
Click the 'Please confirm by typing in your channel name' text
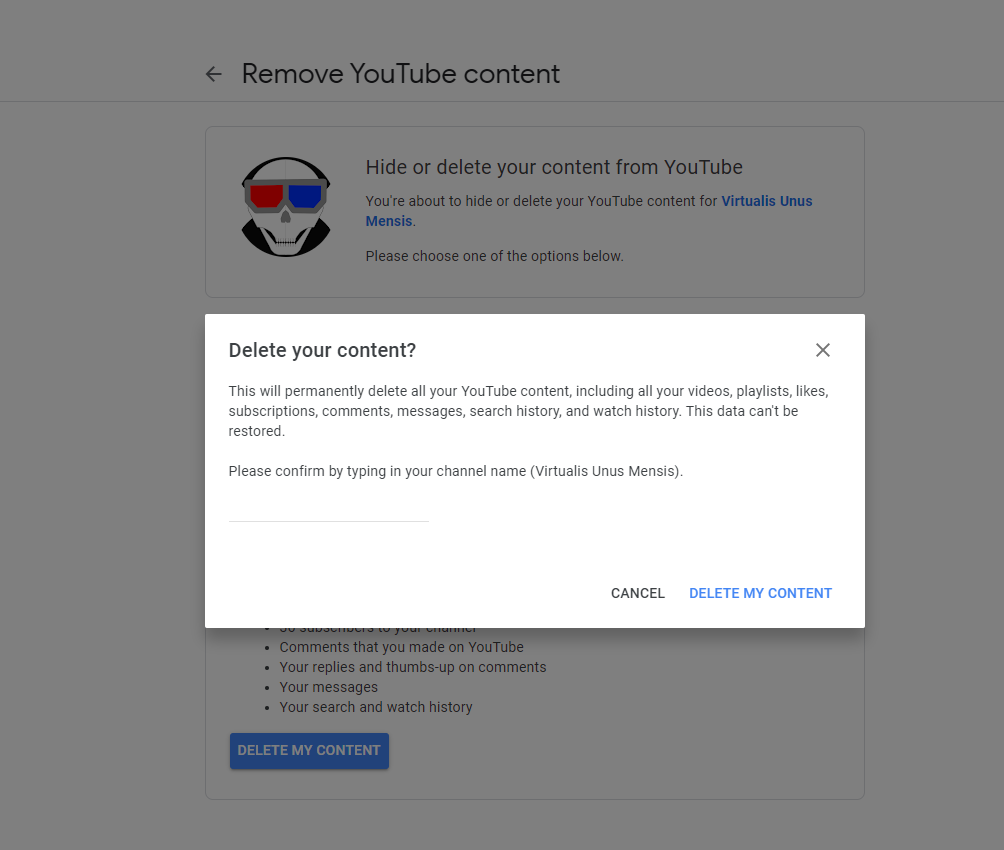coord(456,471)
